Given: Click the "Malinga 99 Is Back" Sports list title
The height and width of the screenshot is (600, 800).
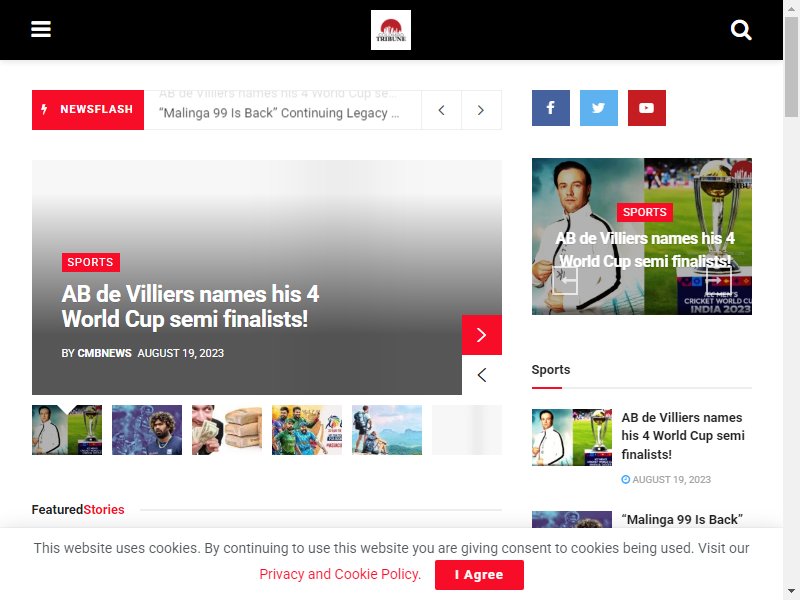Looking at the screenshot, I should [x=682, y=519].
